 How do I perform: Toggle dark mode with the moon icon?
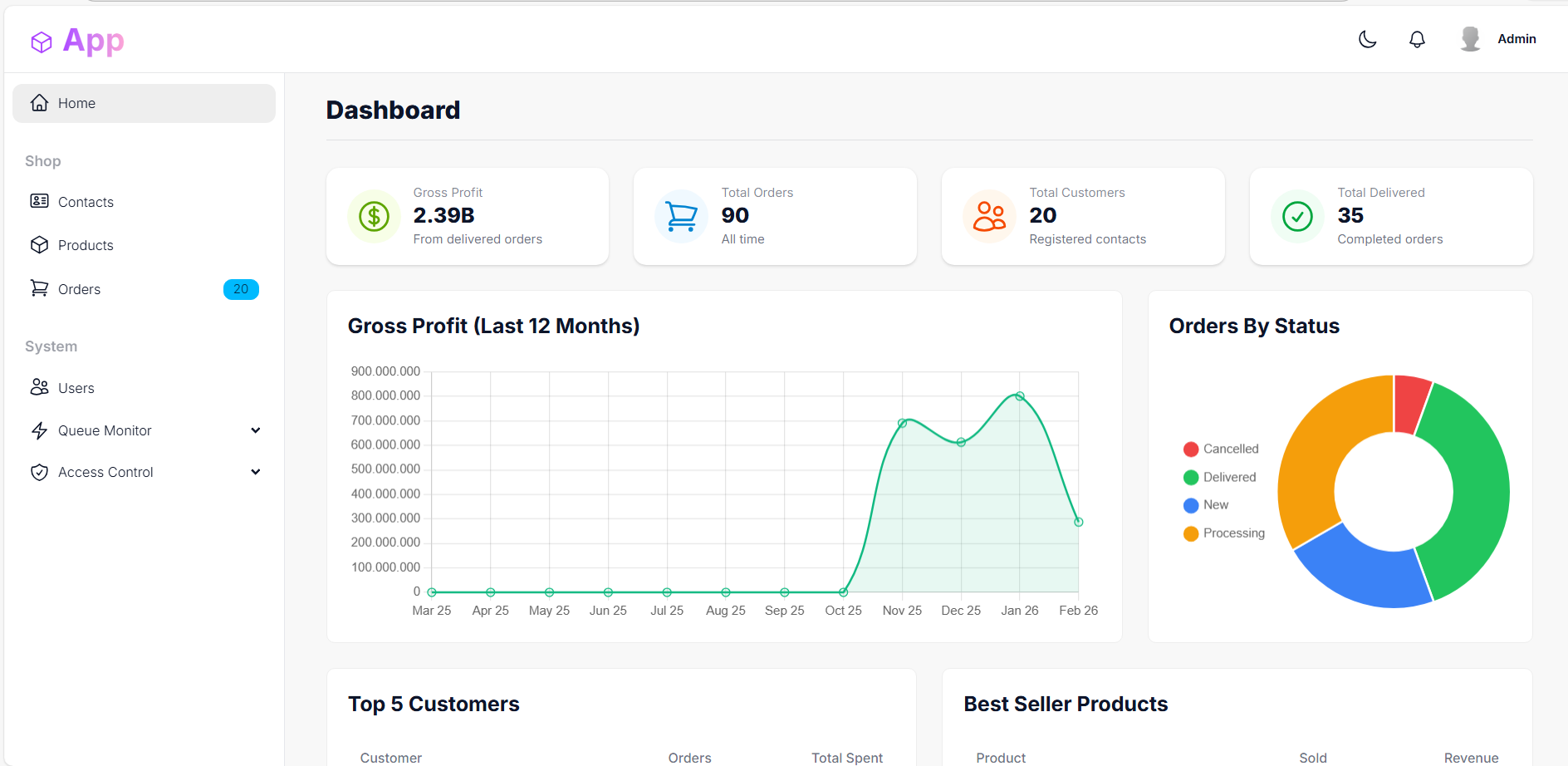click(x=1367, y=39)
